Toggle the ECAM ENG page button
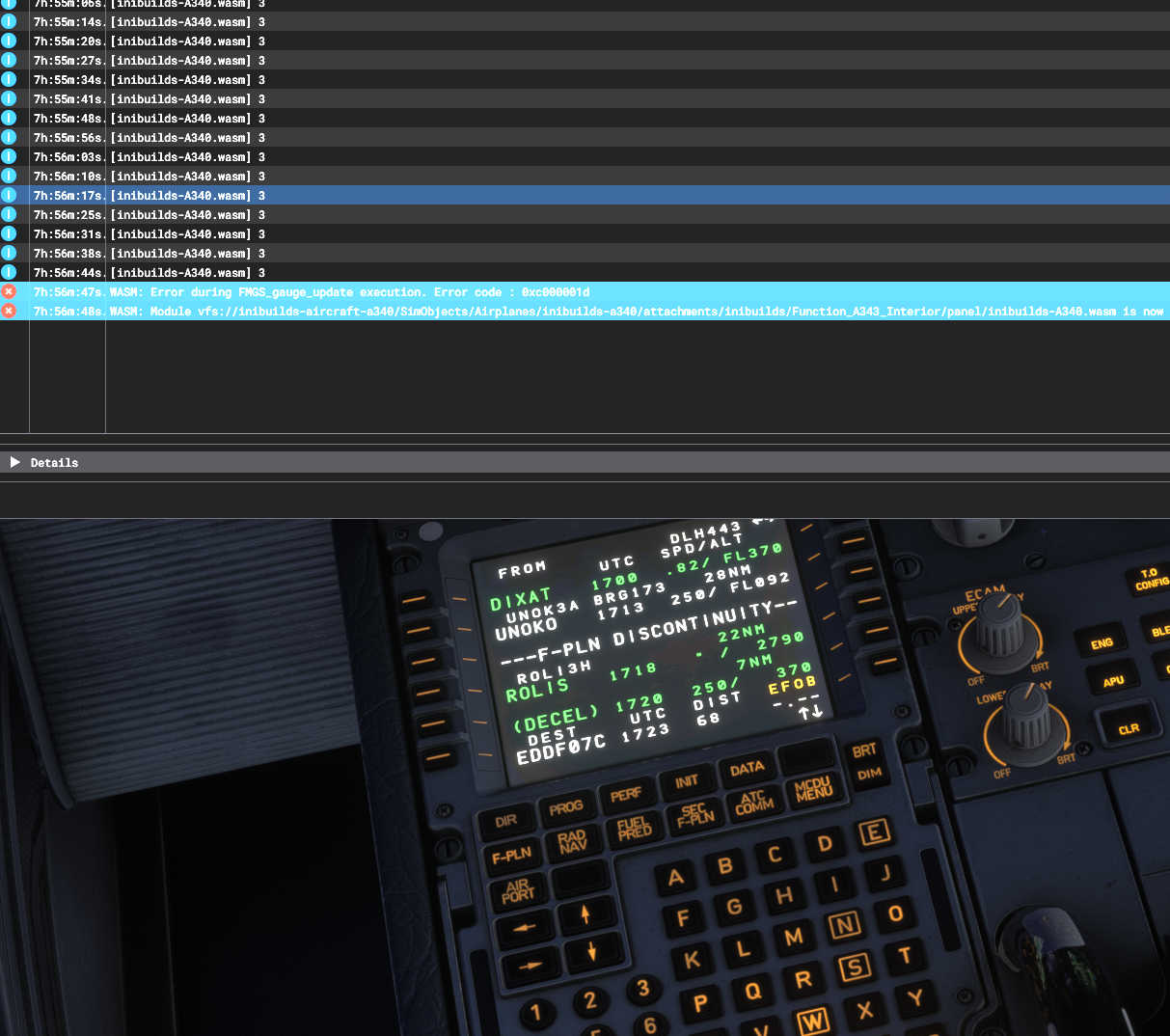The width and height of the screenshot is (1170, 1036). pyautogui.click(x=1102, y=643)
